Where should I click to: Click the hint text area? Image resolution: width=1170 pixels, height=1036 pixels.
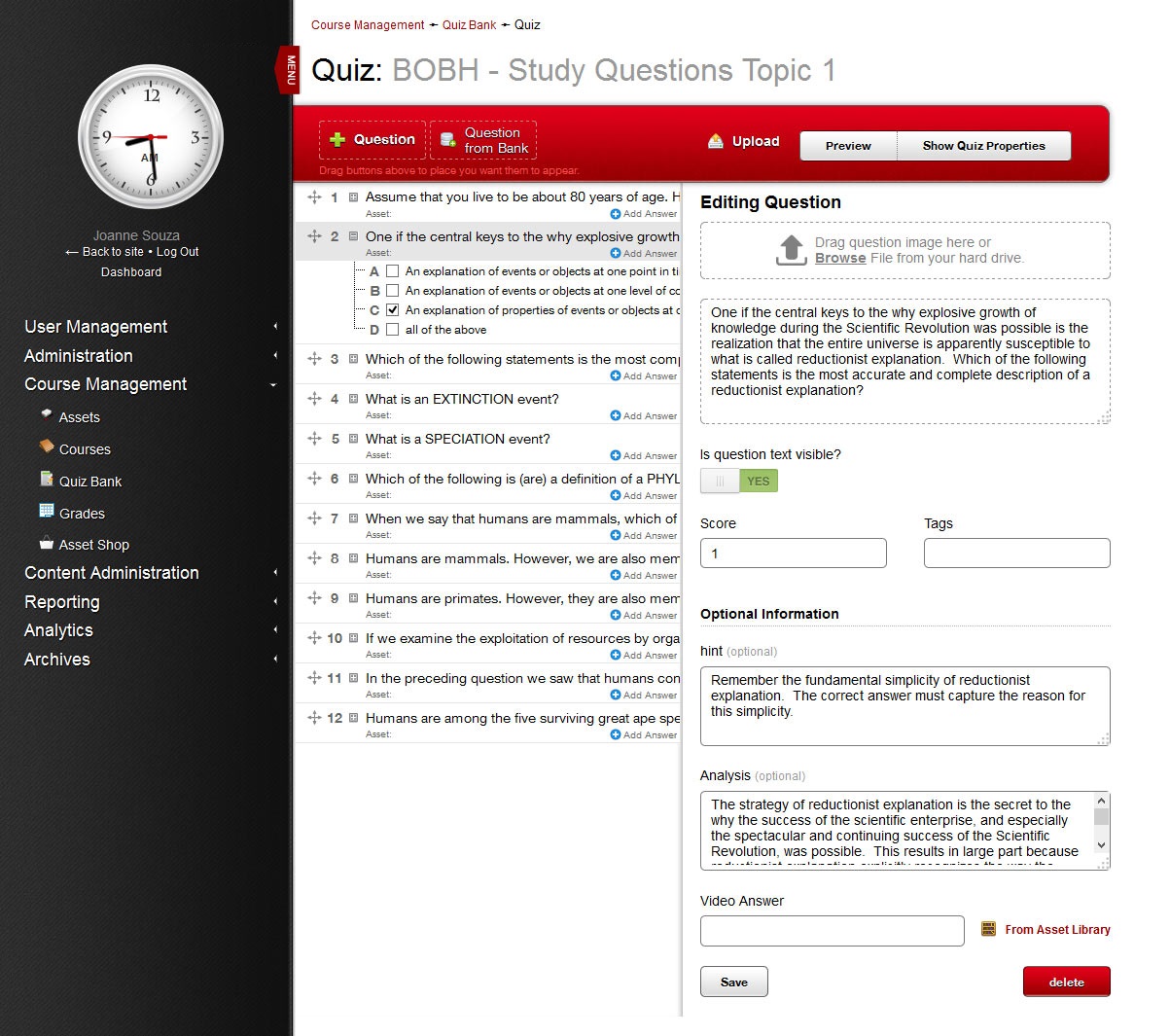click(x=905, y=706)
